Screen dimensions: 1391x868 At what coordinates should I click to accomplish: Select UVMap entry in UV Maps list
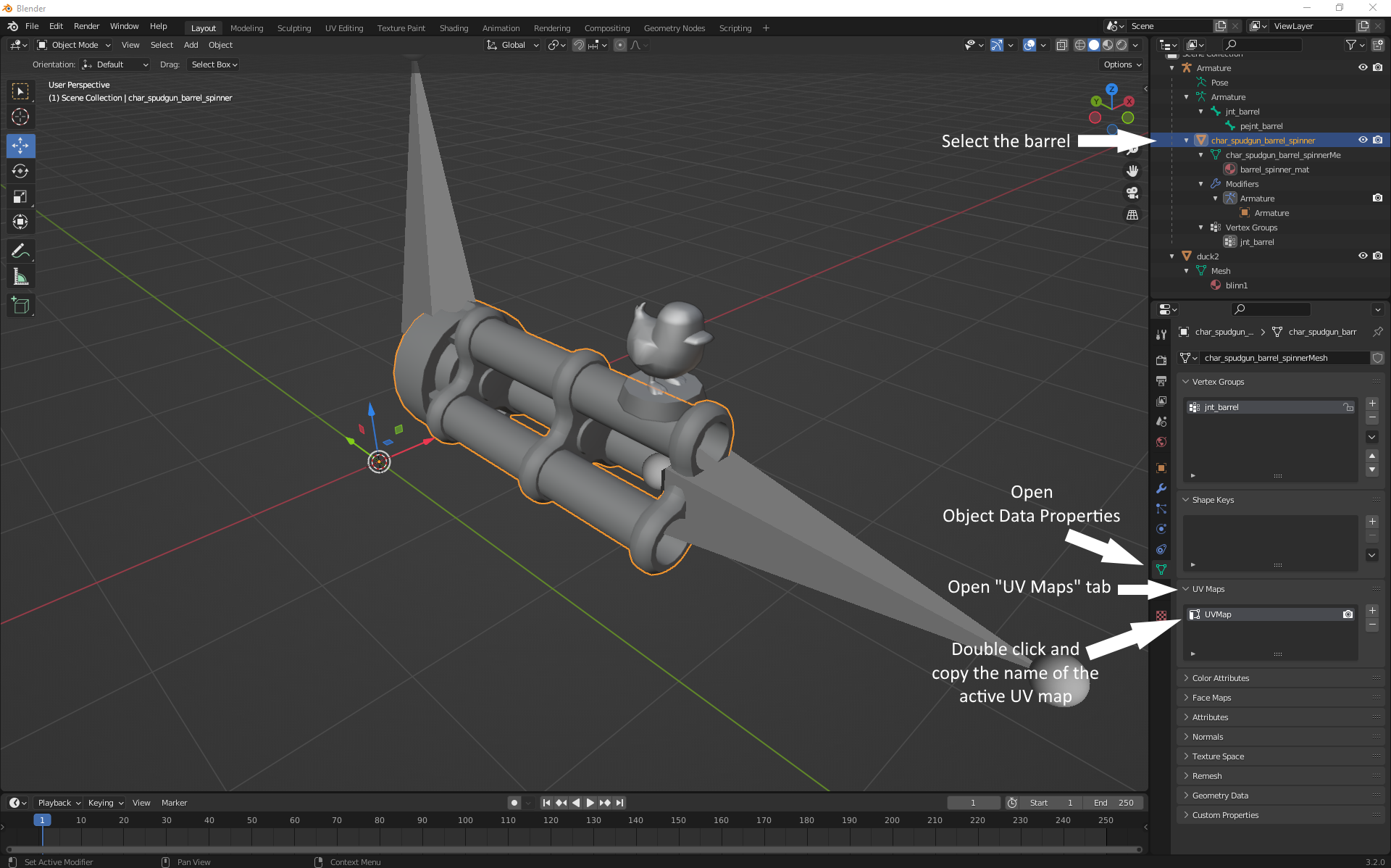pyautogui.click(x=1270, y=614)
